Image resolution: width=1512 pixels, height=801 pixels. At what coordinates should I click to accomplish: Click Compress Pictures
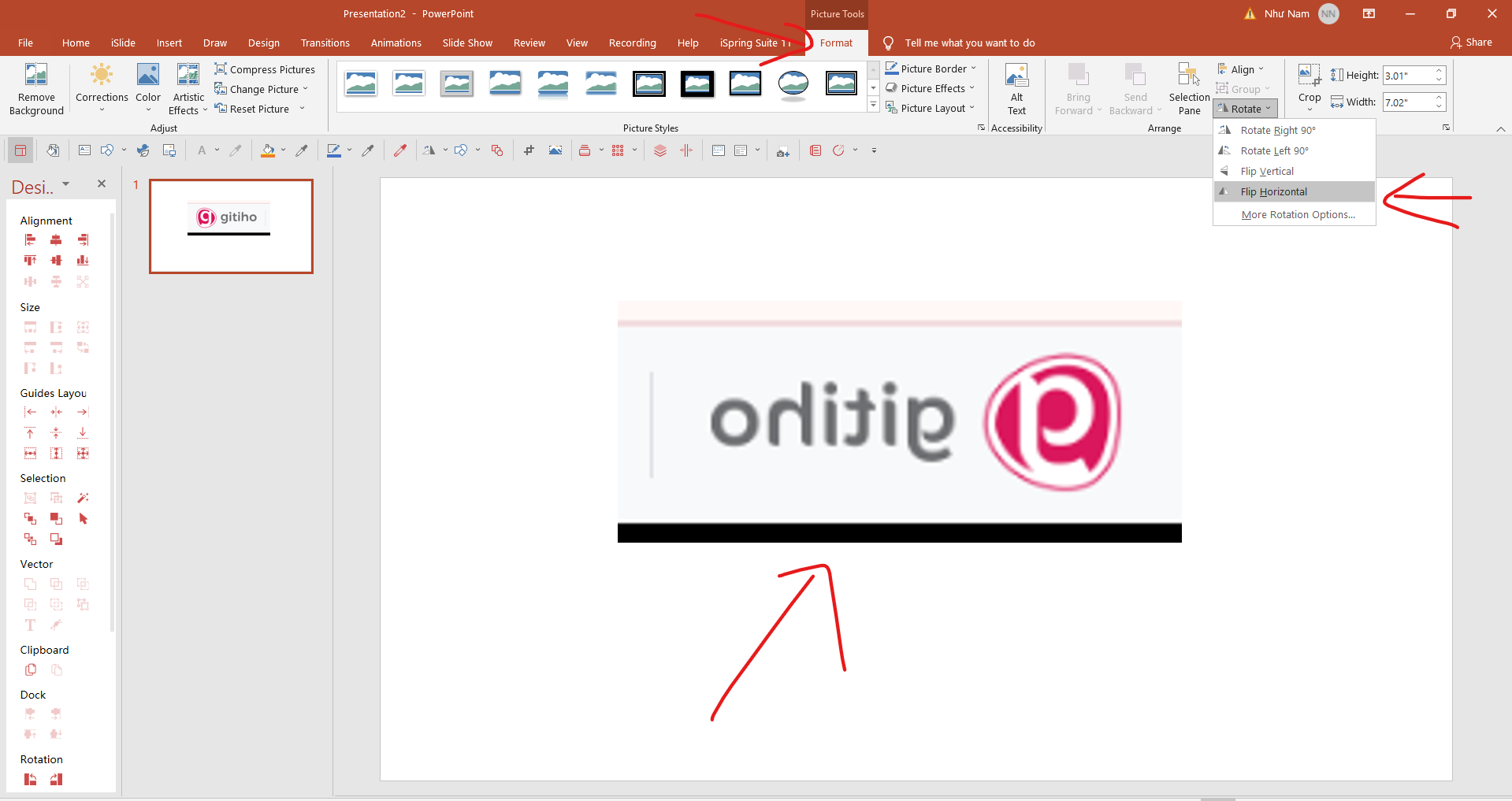pos(265,69)
